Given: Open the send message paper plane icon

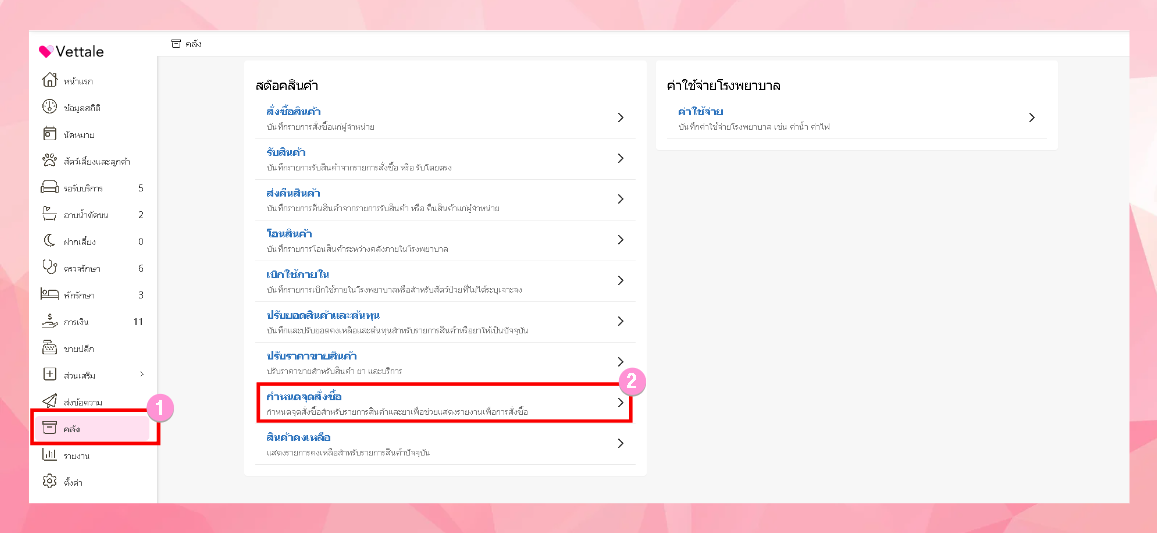Looking at the screenshot, I should [x=49, y=402].
